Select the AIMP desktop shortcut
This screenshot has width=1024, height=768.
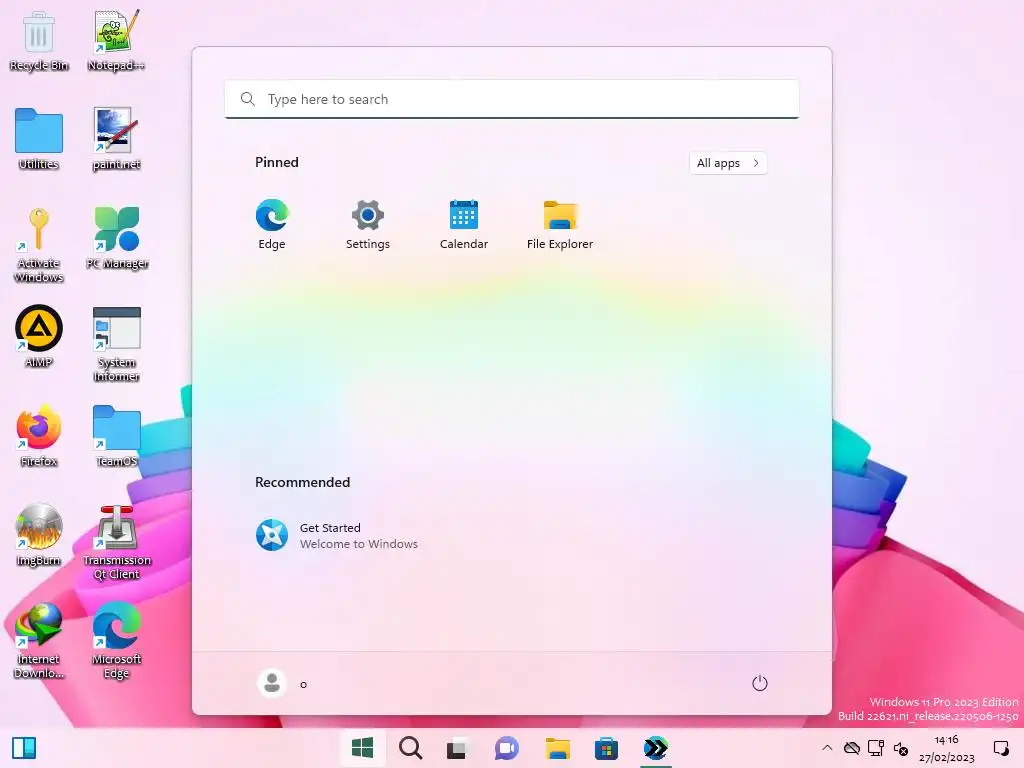pyautogui.click(x=39, y=338)
